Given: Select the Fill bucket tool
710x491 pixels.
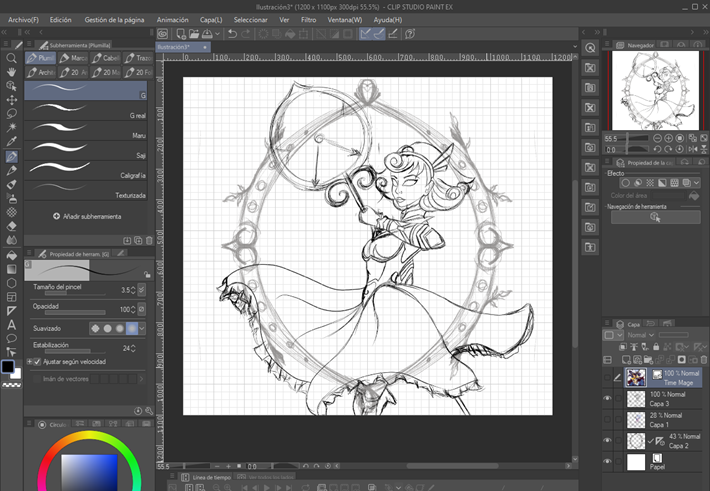Looking at the screenshot, I should [11, 255].
